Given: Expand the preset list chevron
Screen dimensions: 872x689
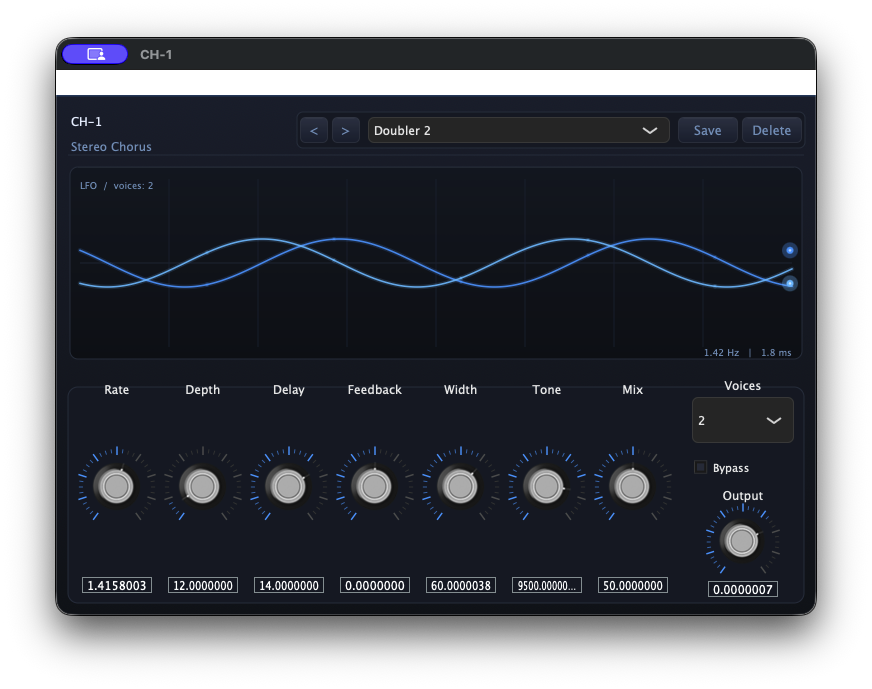Looking at the screenshot, I should pos(649,130).
